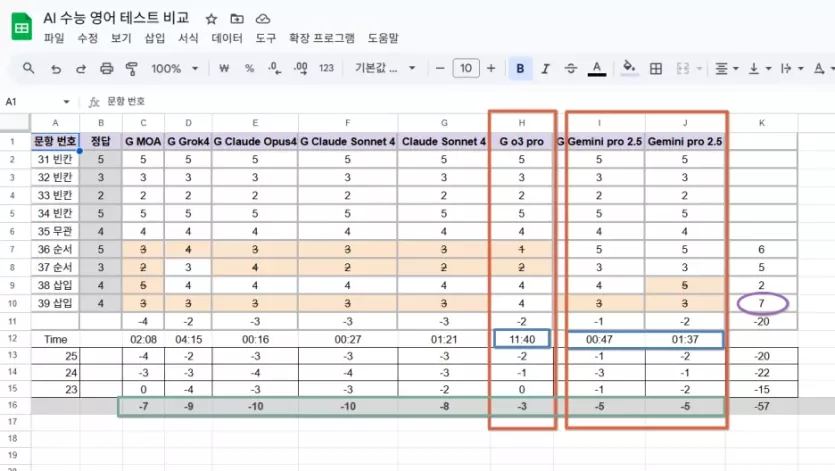Click the search menus magnifier icon
Viewport: 835px width, 471px height.
(x=29, y=68)
